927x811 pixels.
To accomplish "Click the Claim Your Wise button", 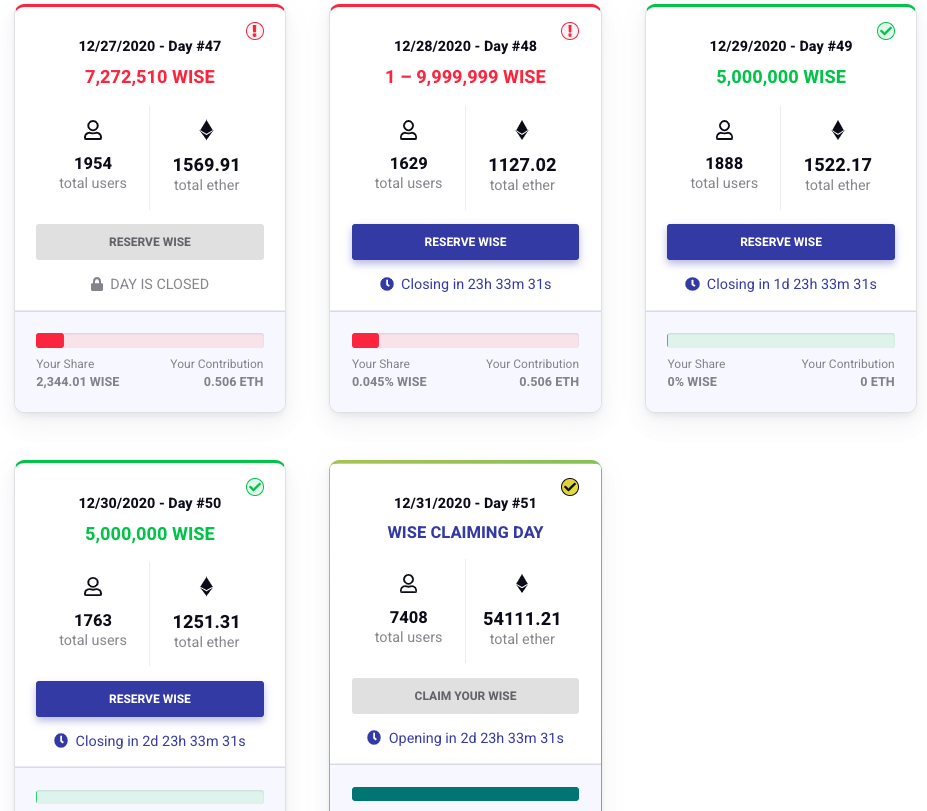I will coord(465,696).
